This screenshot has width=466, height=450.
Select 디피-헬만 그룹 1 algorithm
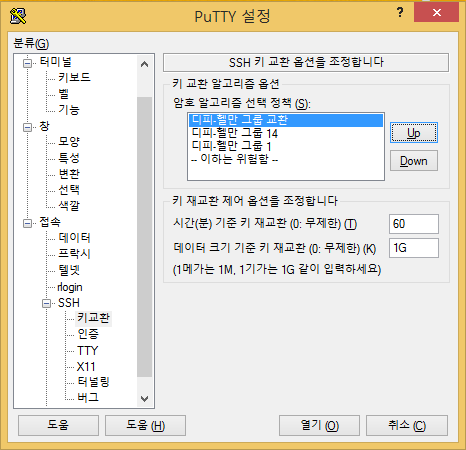tap(286, 146)
